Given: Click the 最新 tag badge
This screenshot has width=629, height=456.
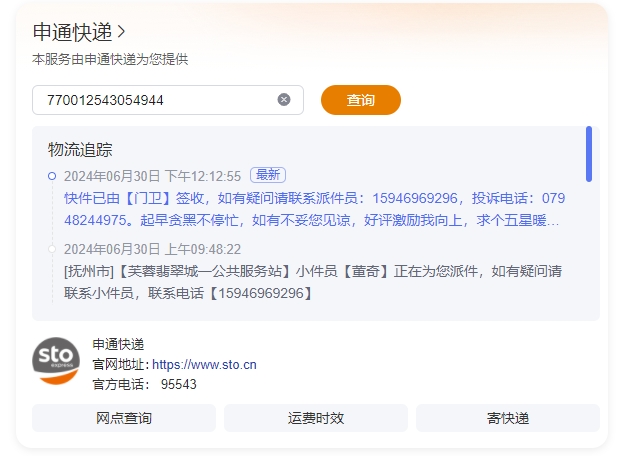Looking at the screenshot, I should (268, 175).
